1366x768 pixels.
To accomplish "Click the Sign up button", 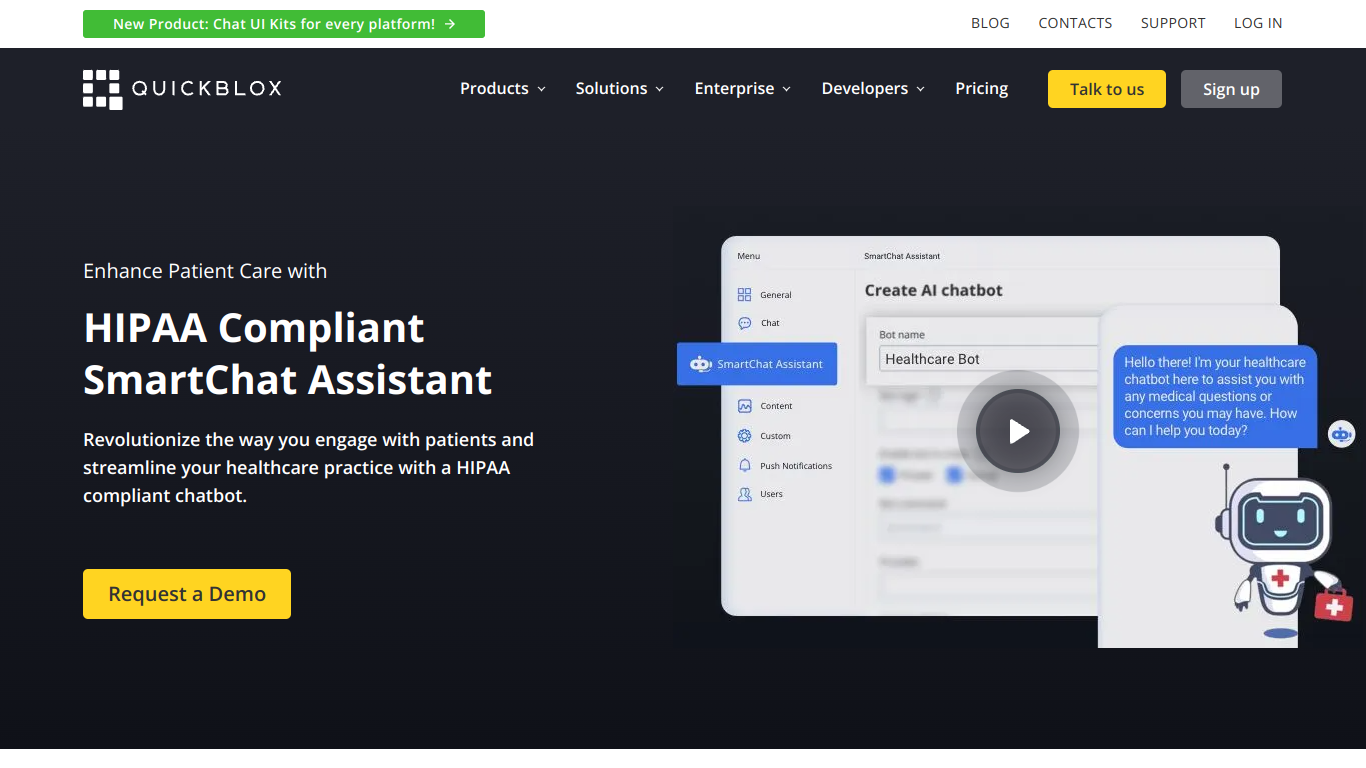I will (1231, 89).
